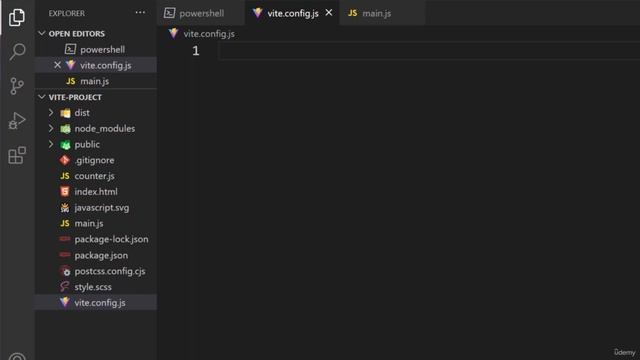
Task: Open the Extensions view
Action: coord(17,155)
